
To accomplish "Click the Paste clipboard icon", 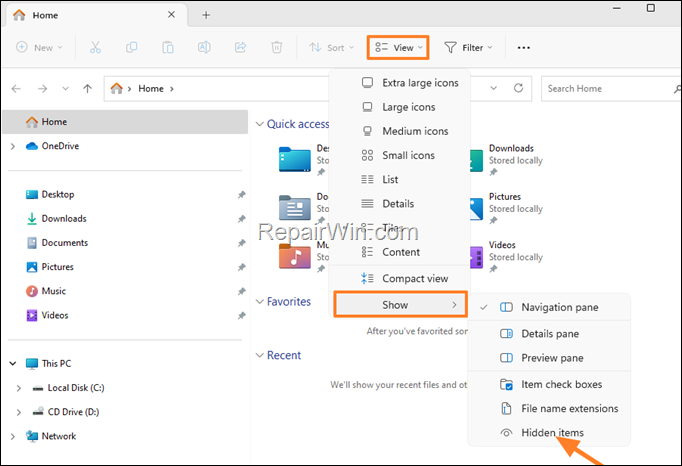I will pyautogui.click(x=168, y=47).
